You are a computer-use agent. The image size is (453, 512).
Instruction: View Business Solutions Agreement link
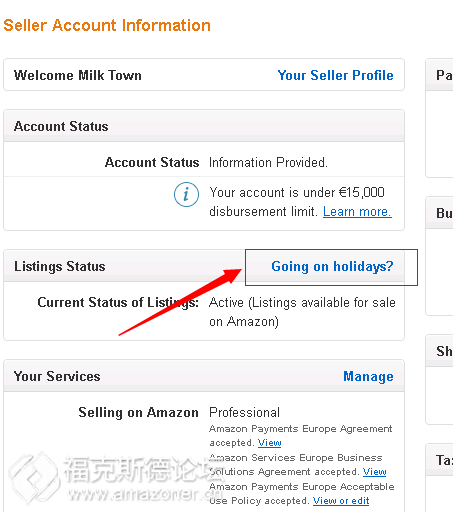[375, 472]
